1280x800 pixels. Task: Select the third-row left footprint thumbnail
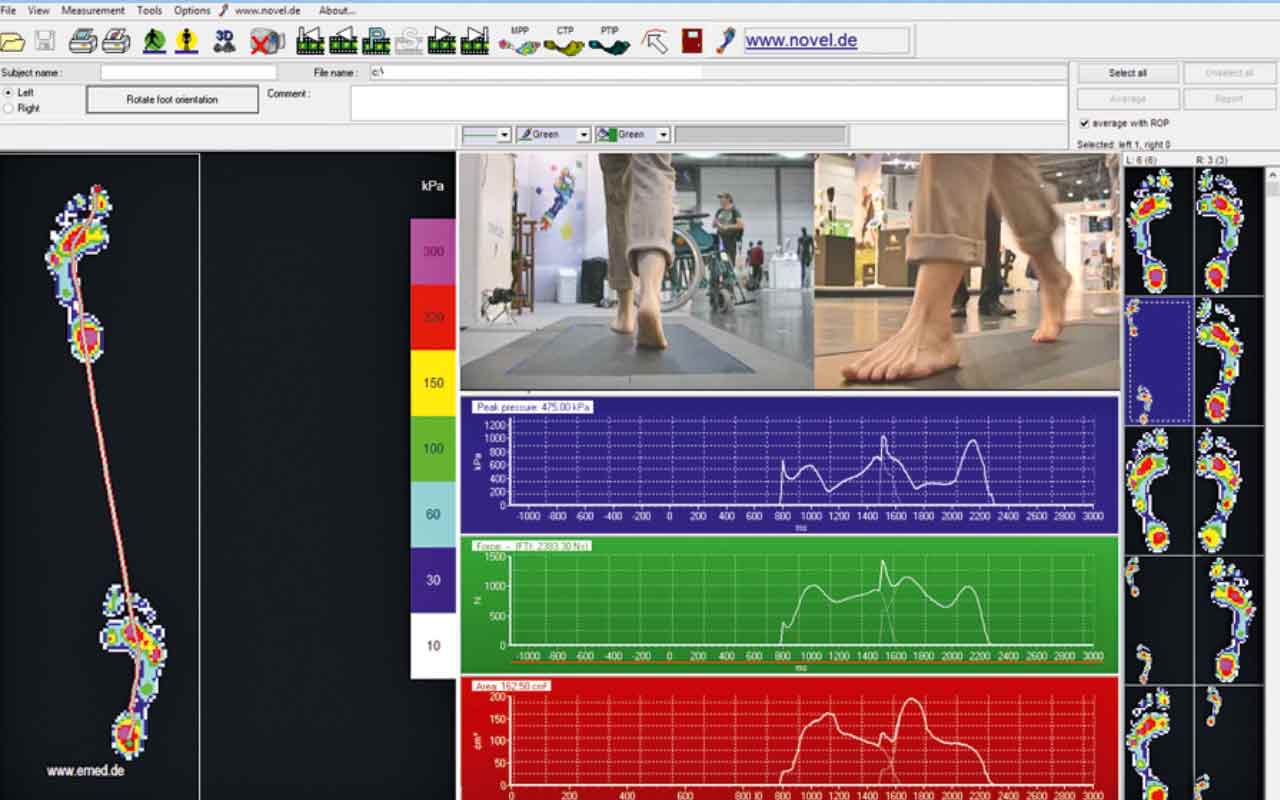click(x=1158, y=491)
